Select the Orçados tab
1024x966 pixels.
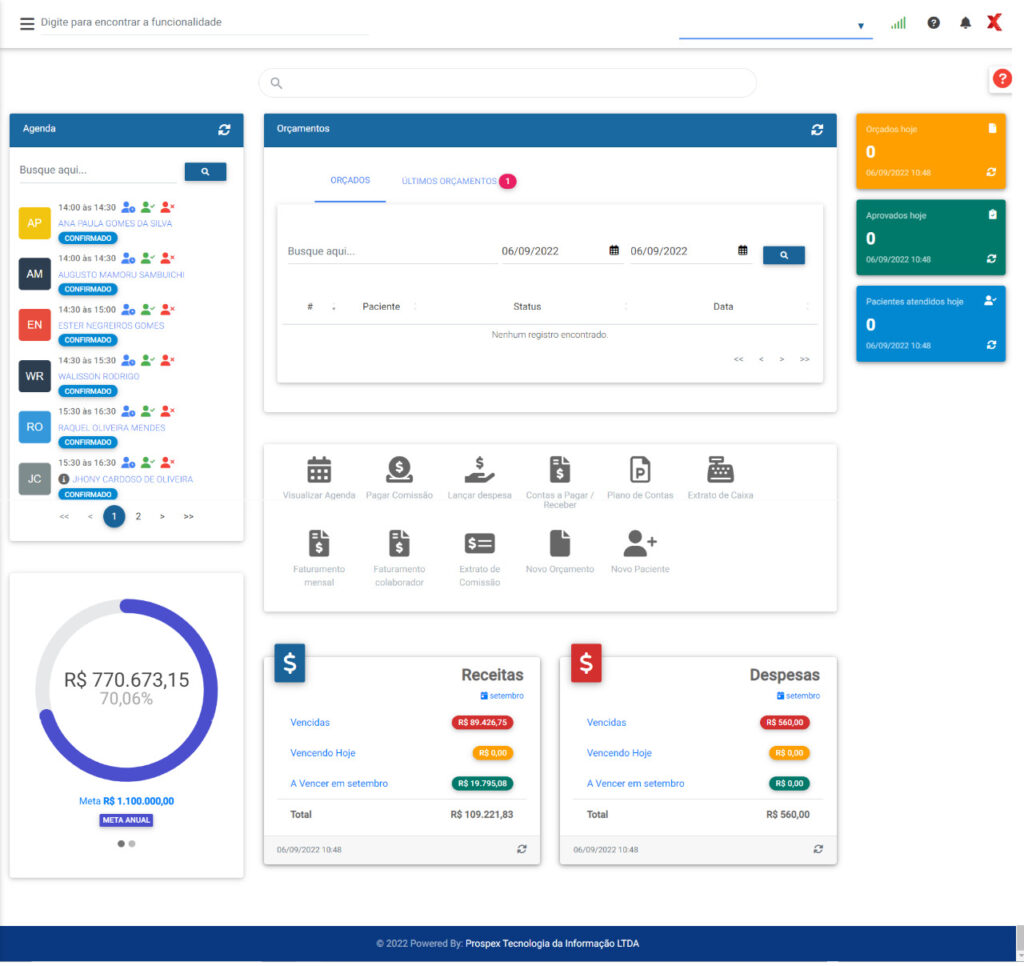tap(350, 181)
